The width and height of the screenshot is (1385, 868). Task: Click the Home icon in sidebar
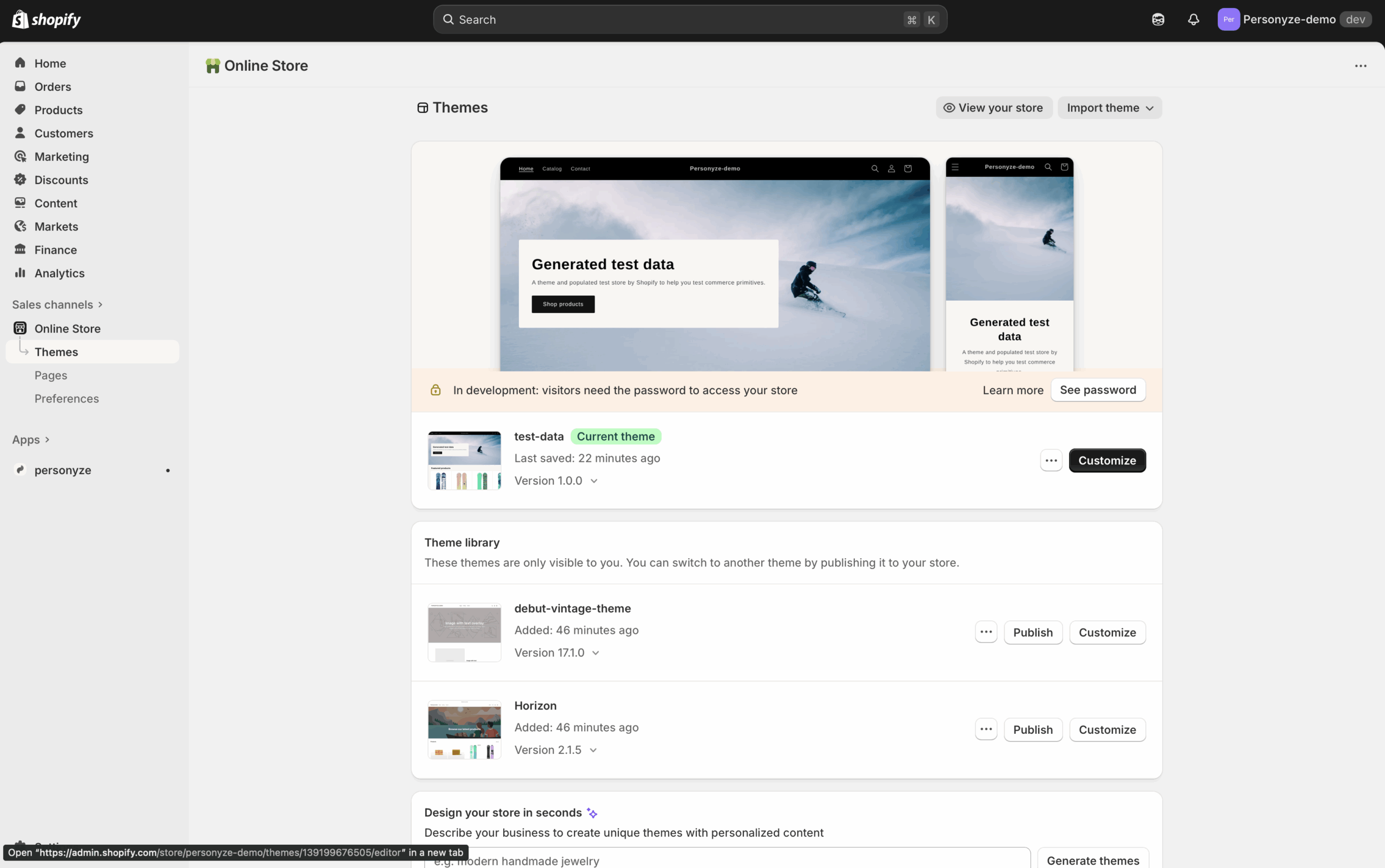coord(20,63)
